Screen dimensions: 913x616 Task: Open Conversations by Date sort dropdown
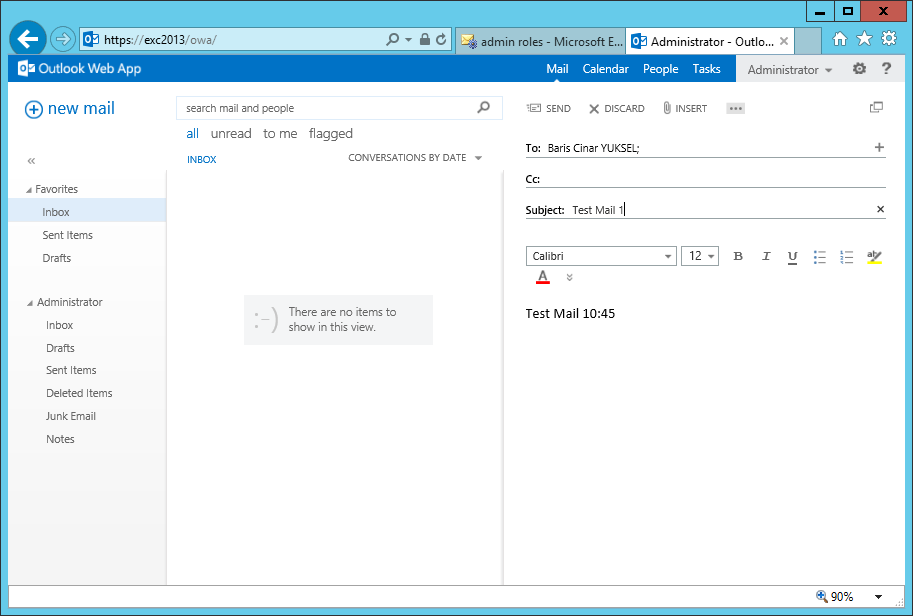(x=415, y=158)
